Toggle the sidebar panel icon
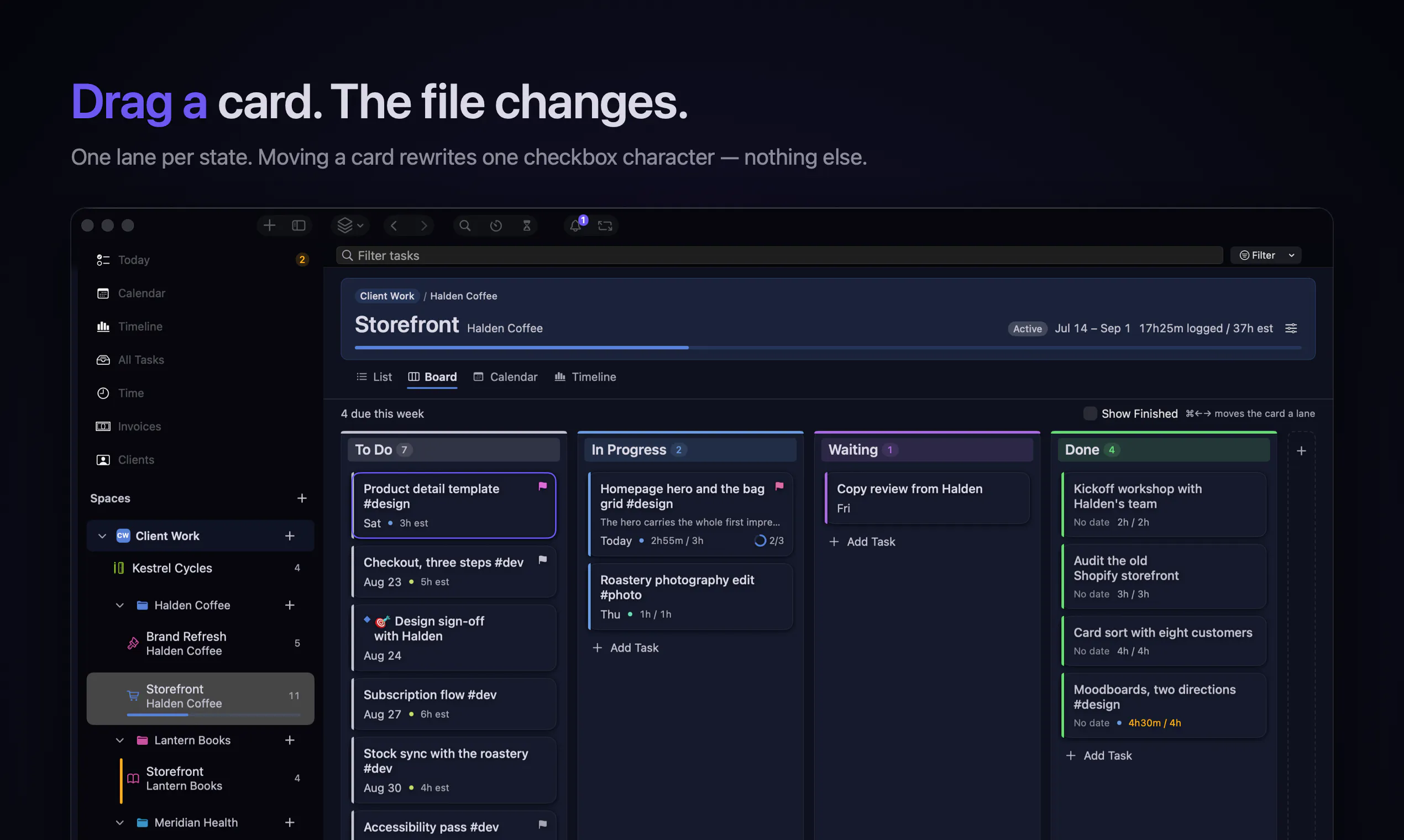 point(299,225)
